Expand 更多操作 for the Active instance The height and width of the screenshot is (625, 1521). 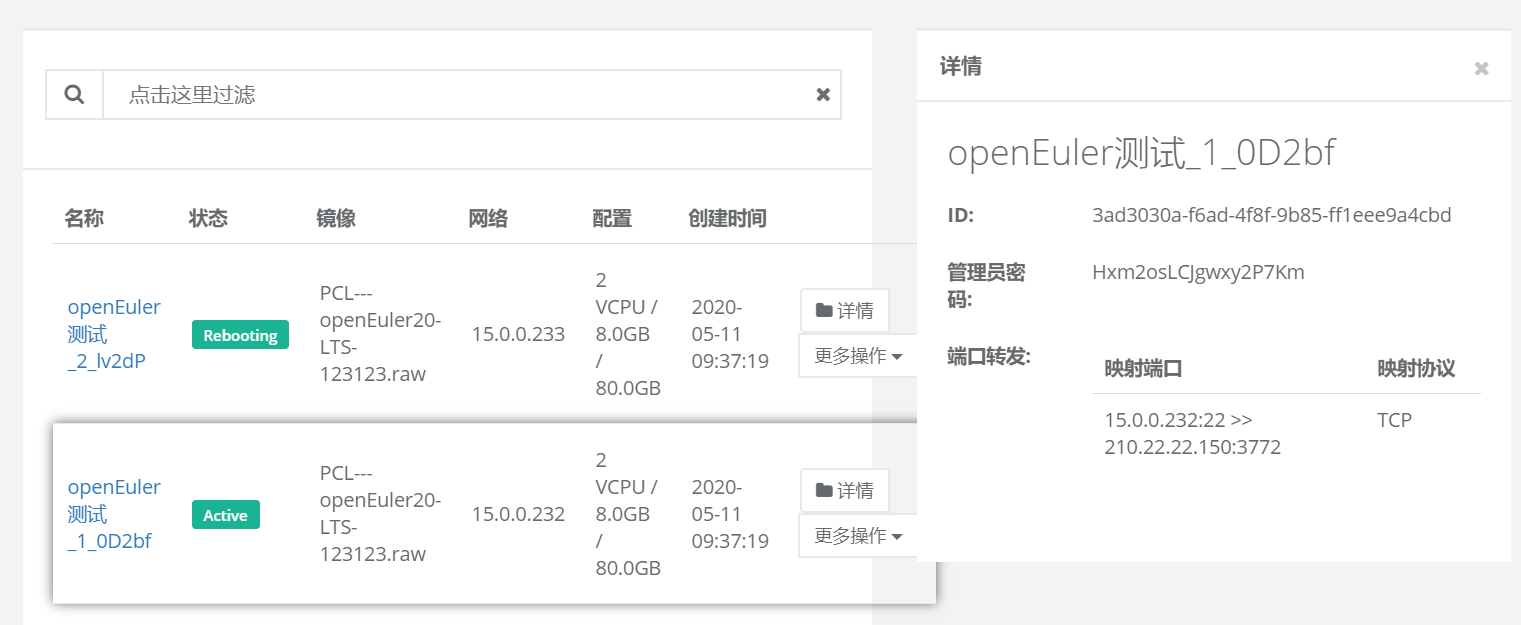857,536
